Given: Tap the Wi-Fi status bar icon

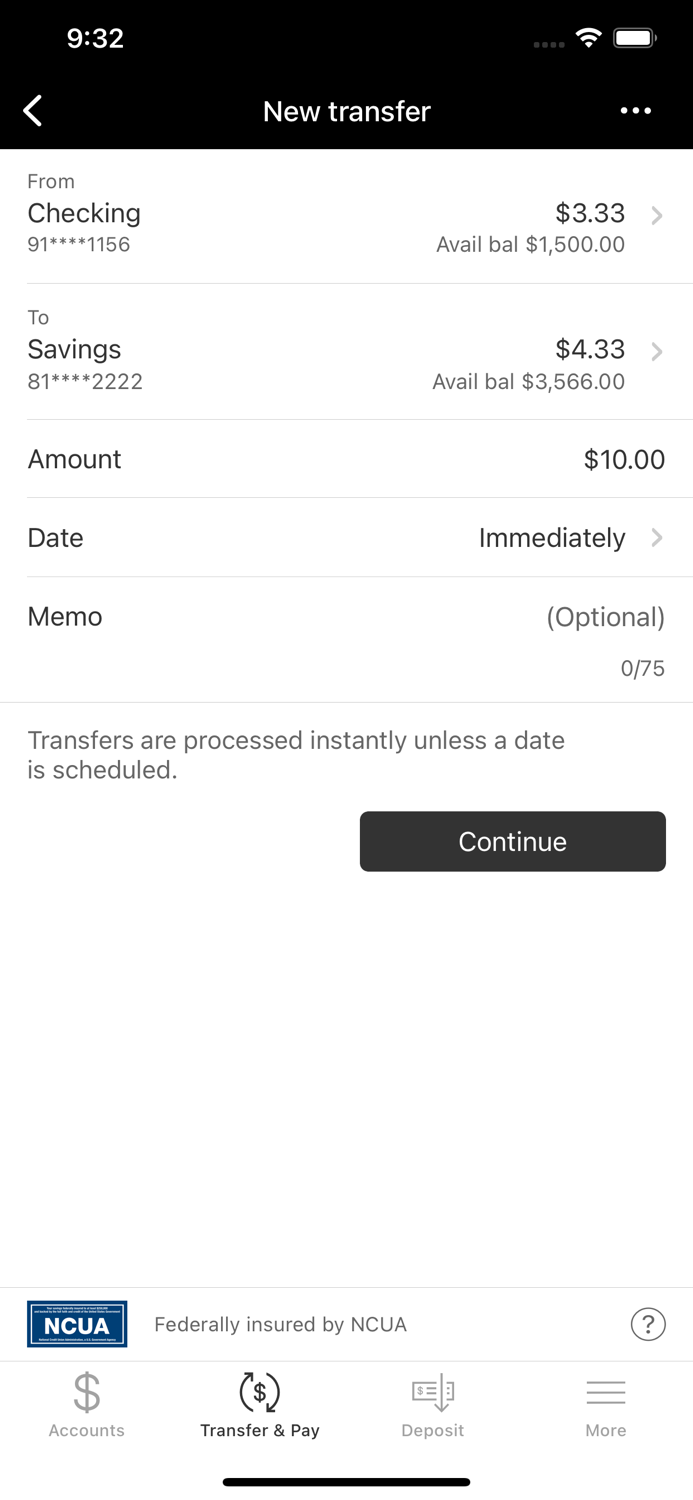Looking at the screenshot, I should pos(589,38).
